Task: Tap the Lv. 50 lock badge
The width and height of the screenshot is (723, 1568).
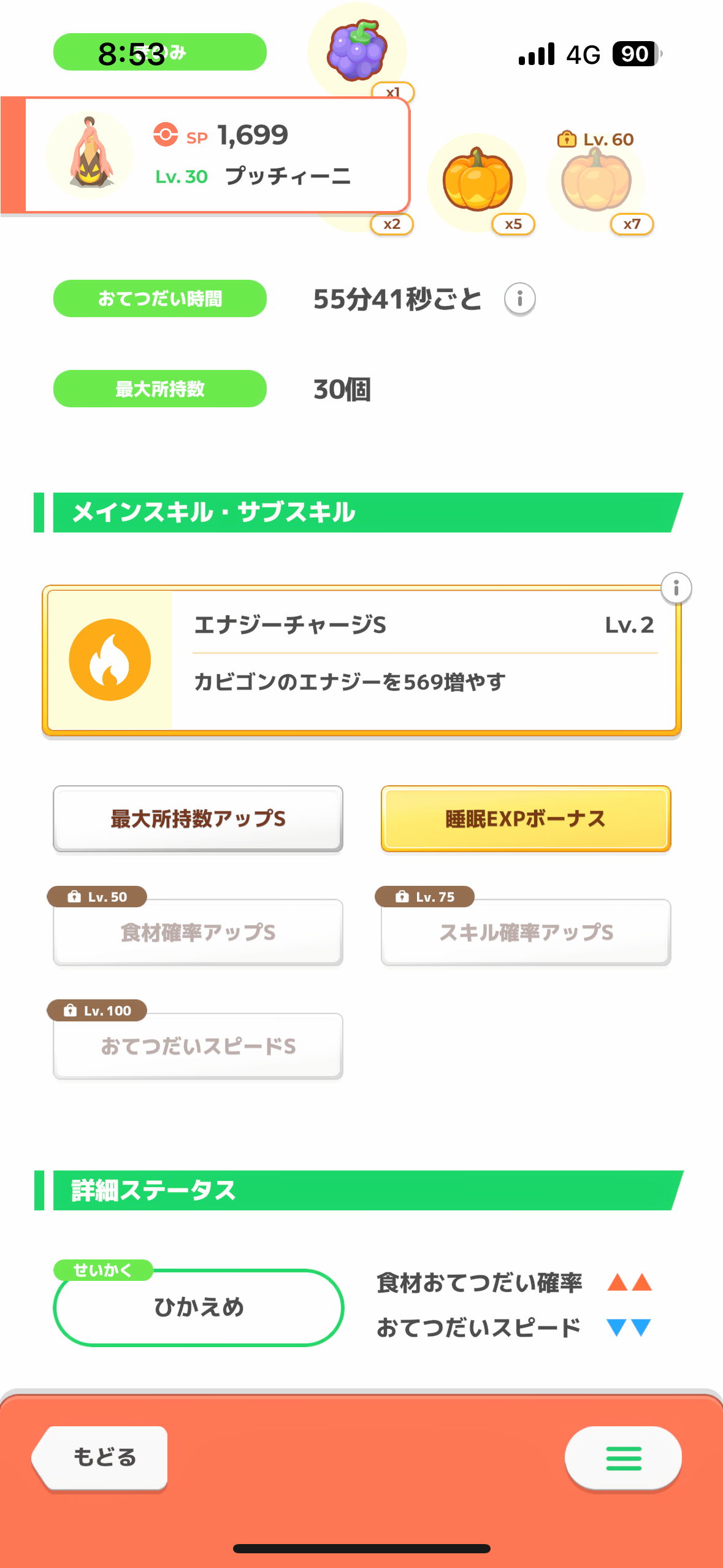Action: [x=97, y=897]
